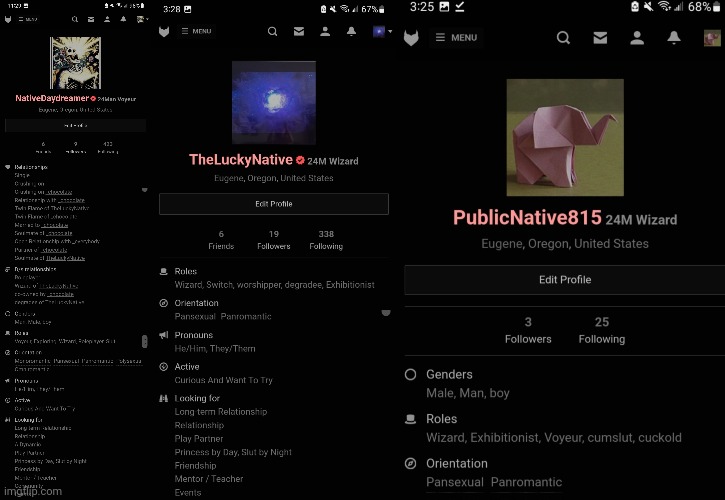The height and width of the screenshot is (500, 725).
Task: Tap the bell notifications icon above PublicNative815
Action: tap(674, 38)
